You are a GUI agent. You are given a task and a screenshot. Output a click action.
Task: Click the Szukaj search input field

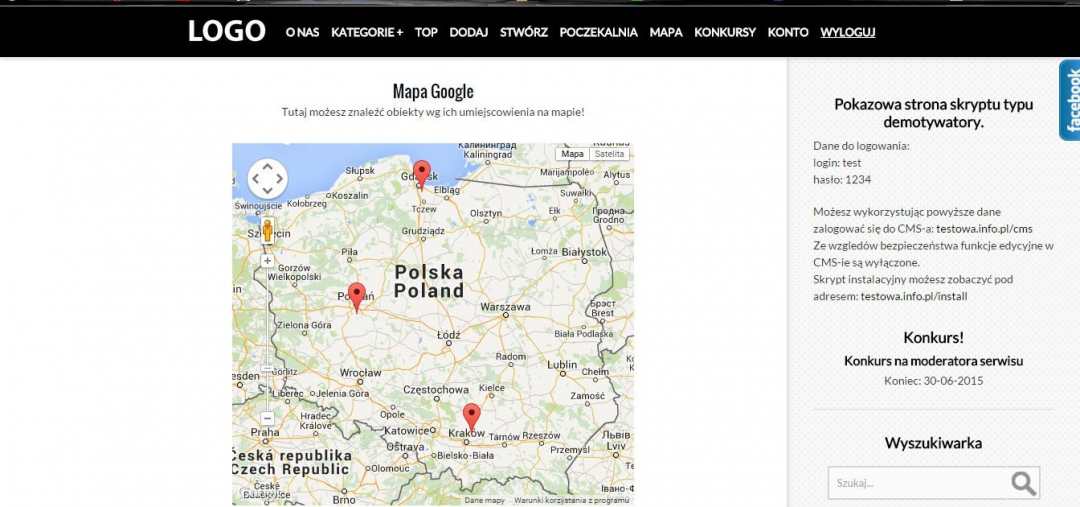click(x=915, y=483)
